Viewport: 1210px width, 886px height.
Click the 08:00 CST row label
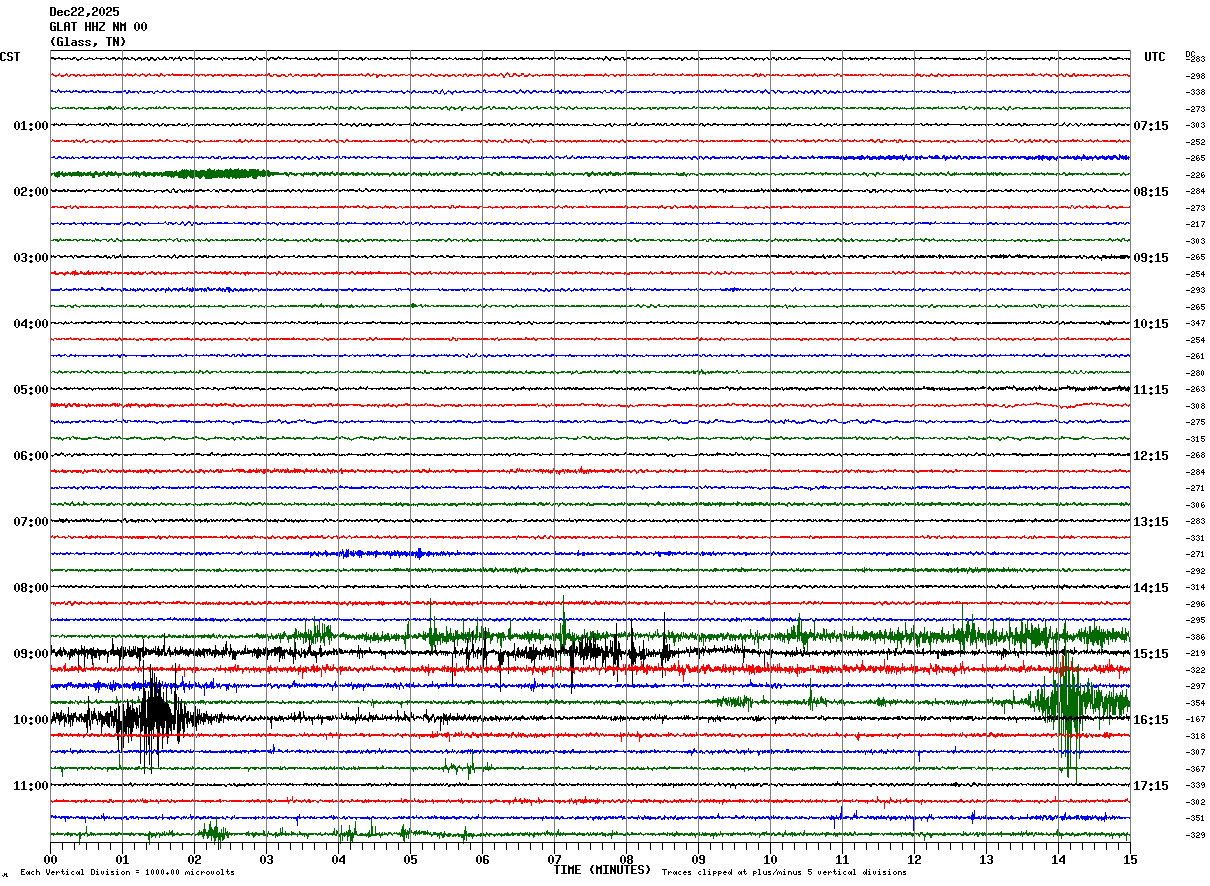[x=31, y=588]
